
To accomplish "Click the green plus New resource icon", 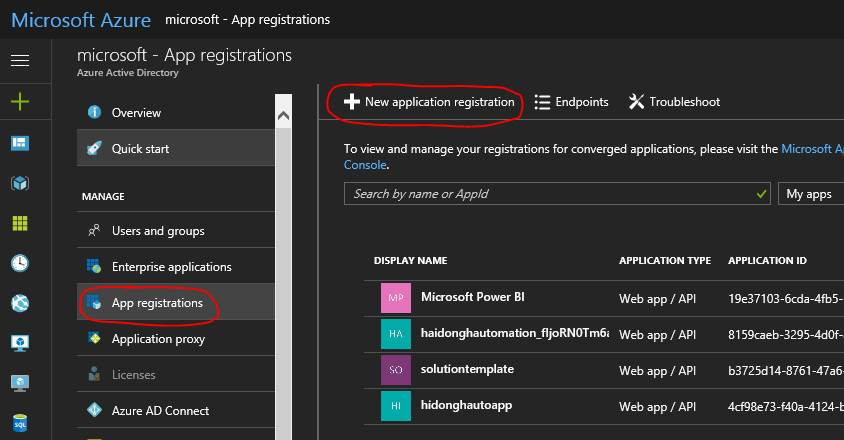I will [20, 101].
